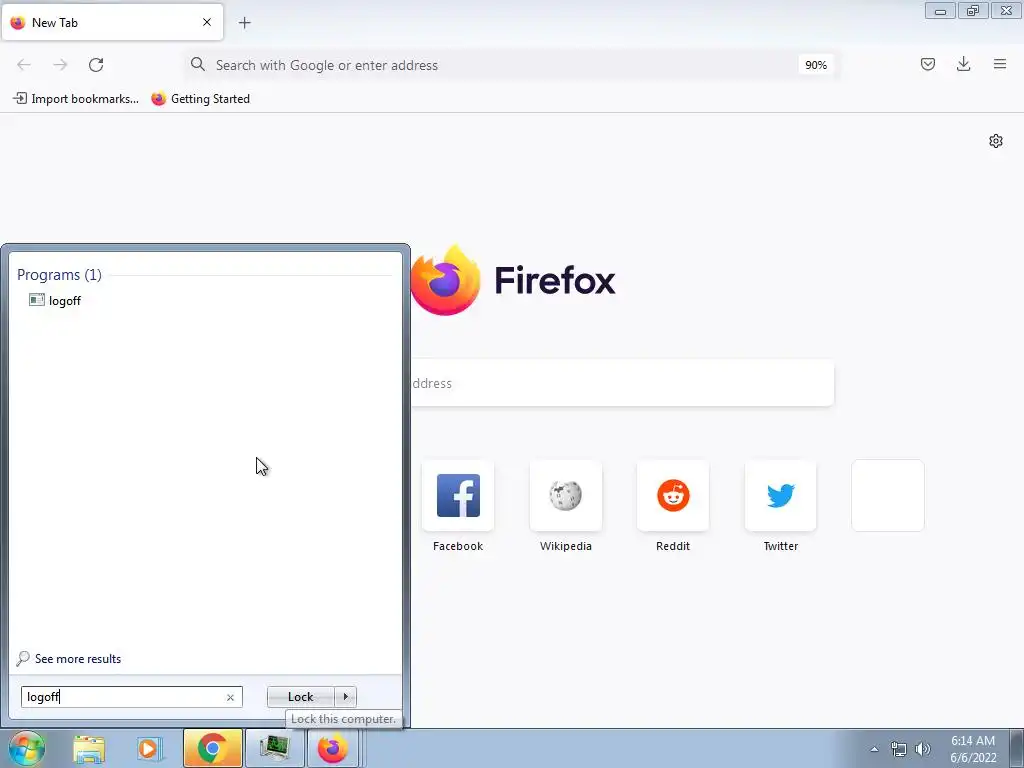1024x768 pixels.
Task: Open the Downloads panel icon
Action: pyautogui.click(x=963, y=64)
